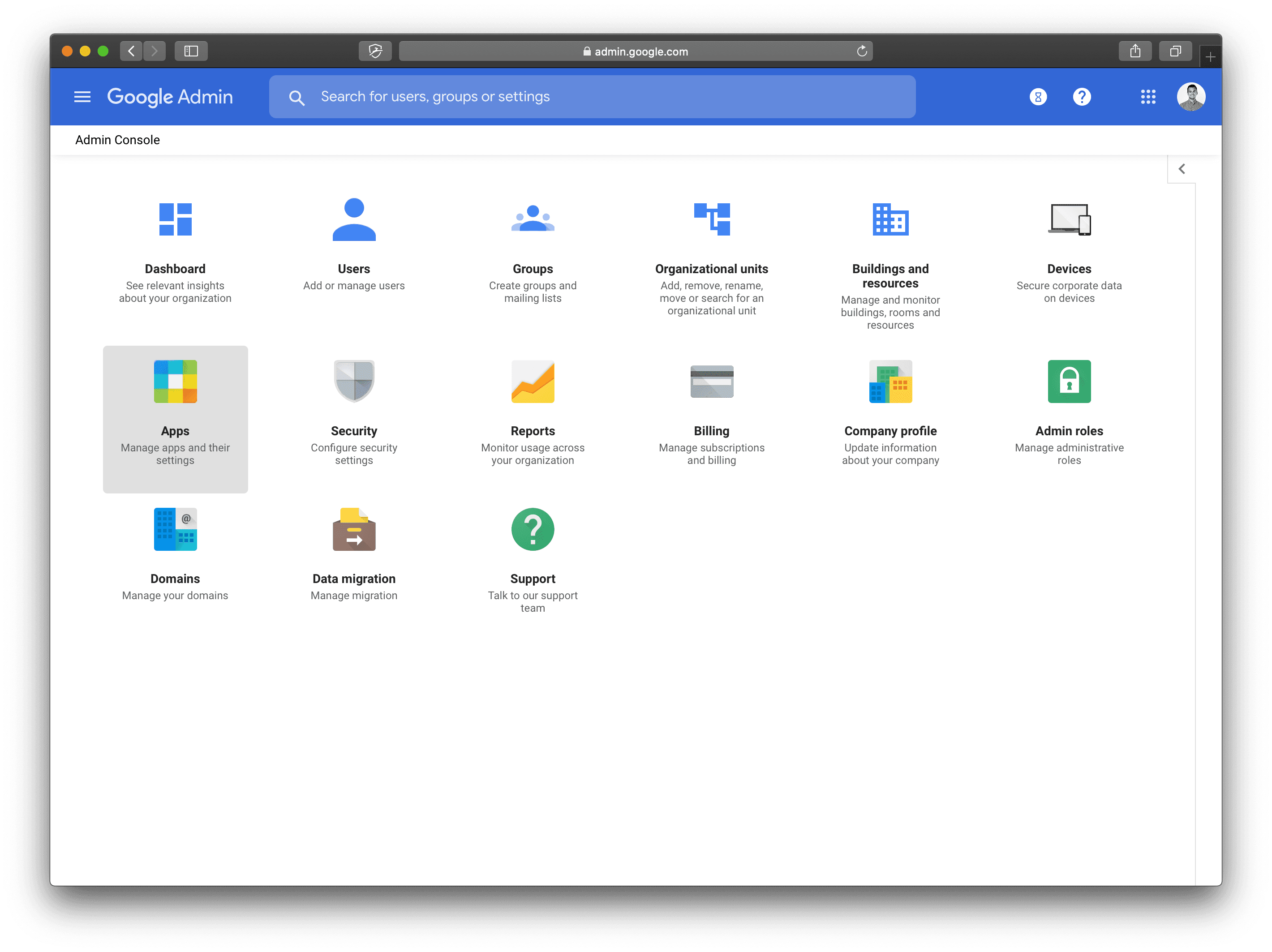Click the Buildings and resources icon
The height and width of the screenshot is (952, 1272).
[x=890, y=219]
